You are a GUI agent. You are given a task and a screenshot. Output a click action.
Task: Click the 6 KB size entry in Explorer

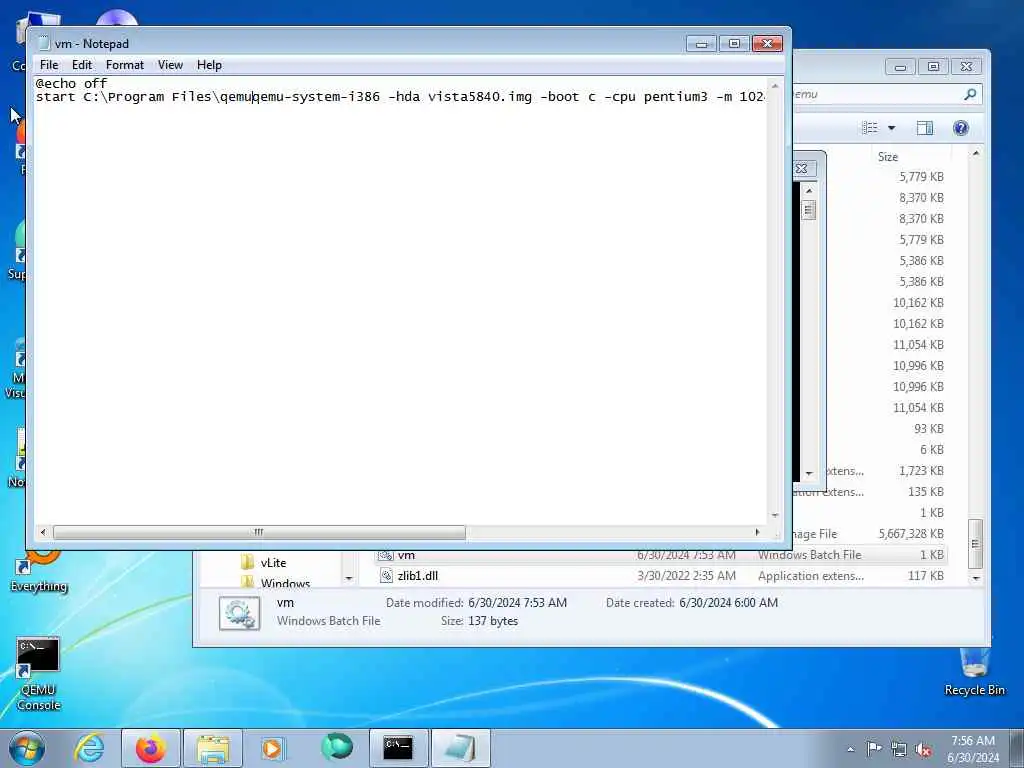pyautogui.click(x=932, y=450)
